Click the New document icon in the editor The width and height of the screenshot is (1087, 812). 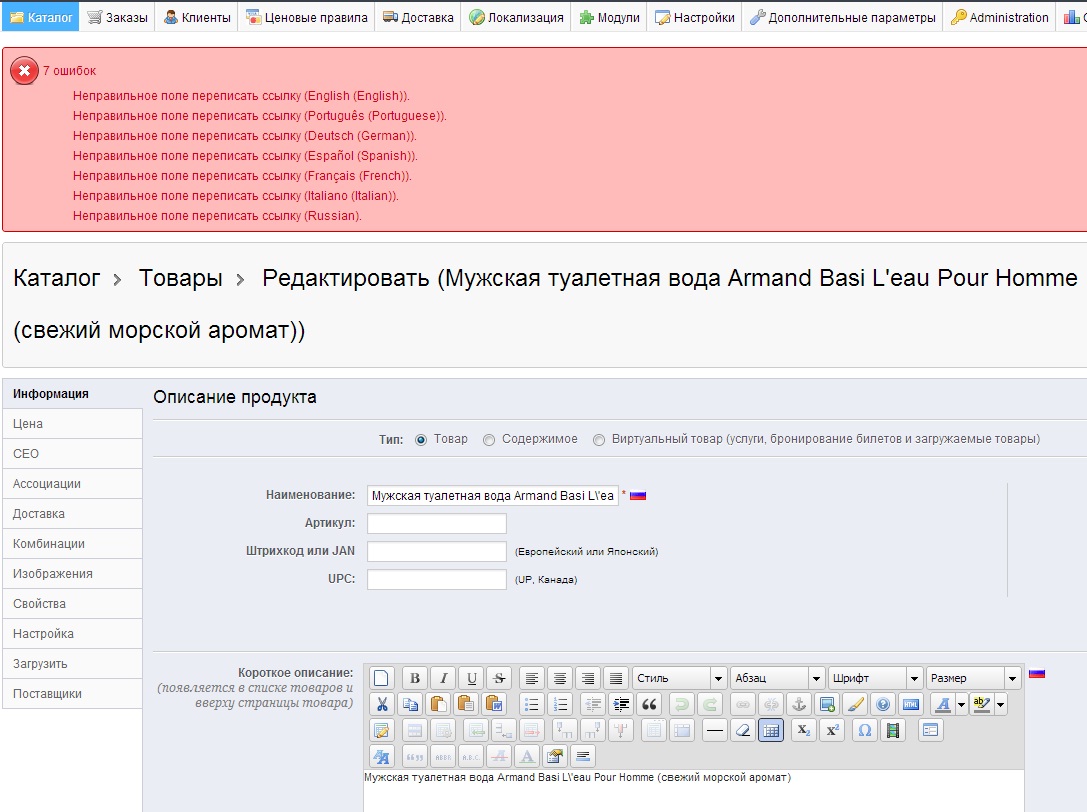coord(381,678)
